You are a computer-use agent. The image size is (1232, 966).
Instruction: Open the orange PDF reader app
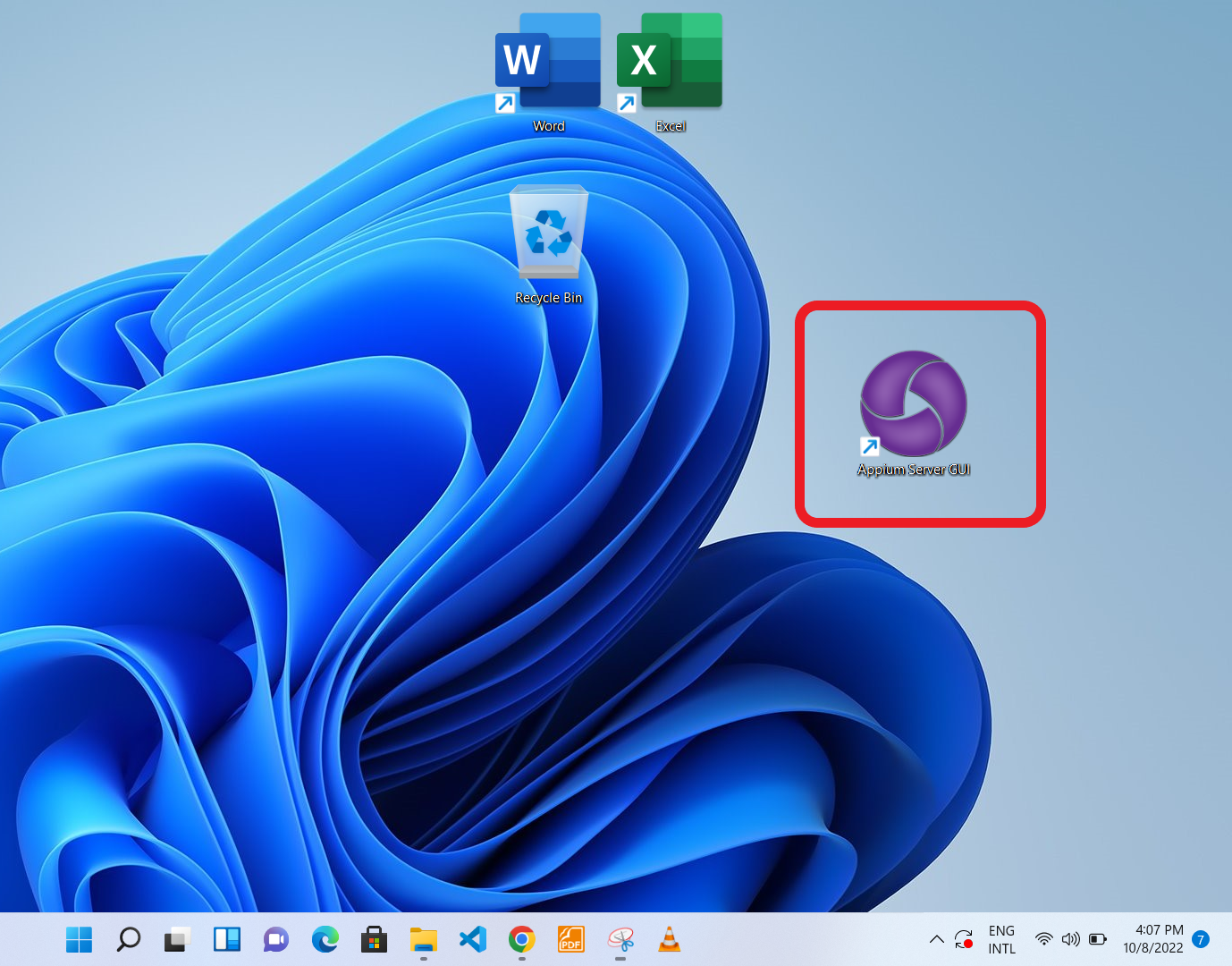tap(570, 939)
